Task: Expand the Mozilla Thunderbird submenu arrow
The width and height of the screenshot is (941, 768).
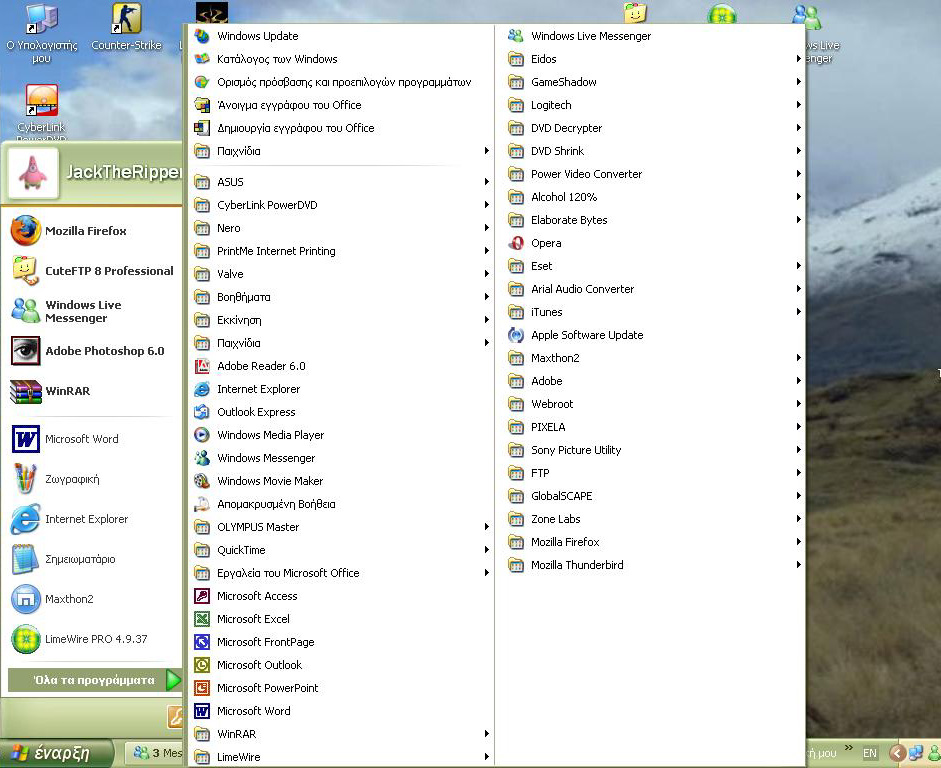Action: 799,565
